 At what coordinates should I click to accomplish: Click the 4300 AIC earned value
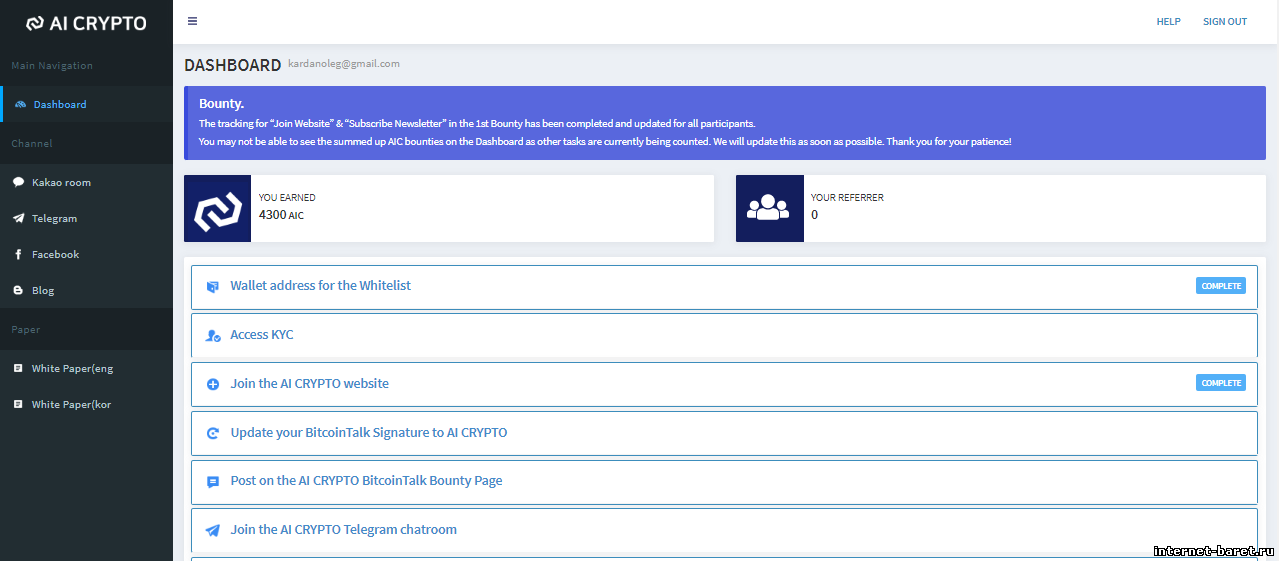point(281,214)
